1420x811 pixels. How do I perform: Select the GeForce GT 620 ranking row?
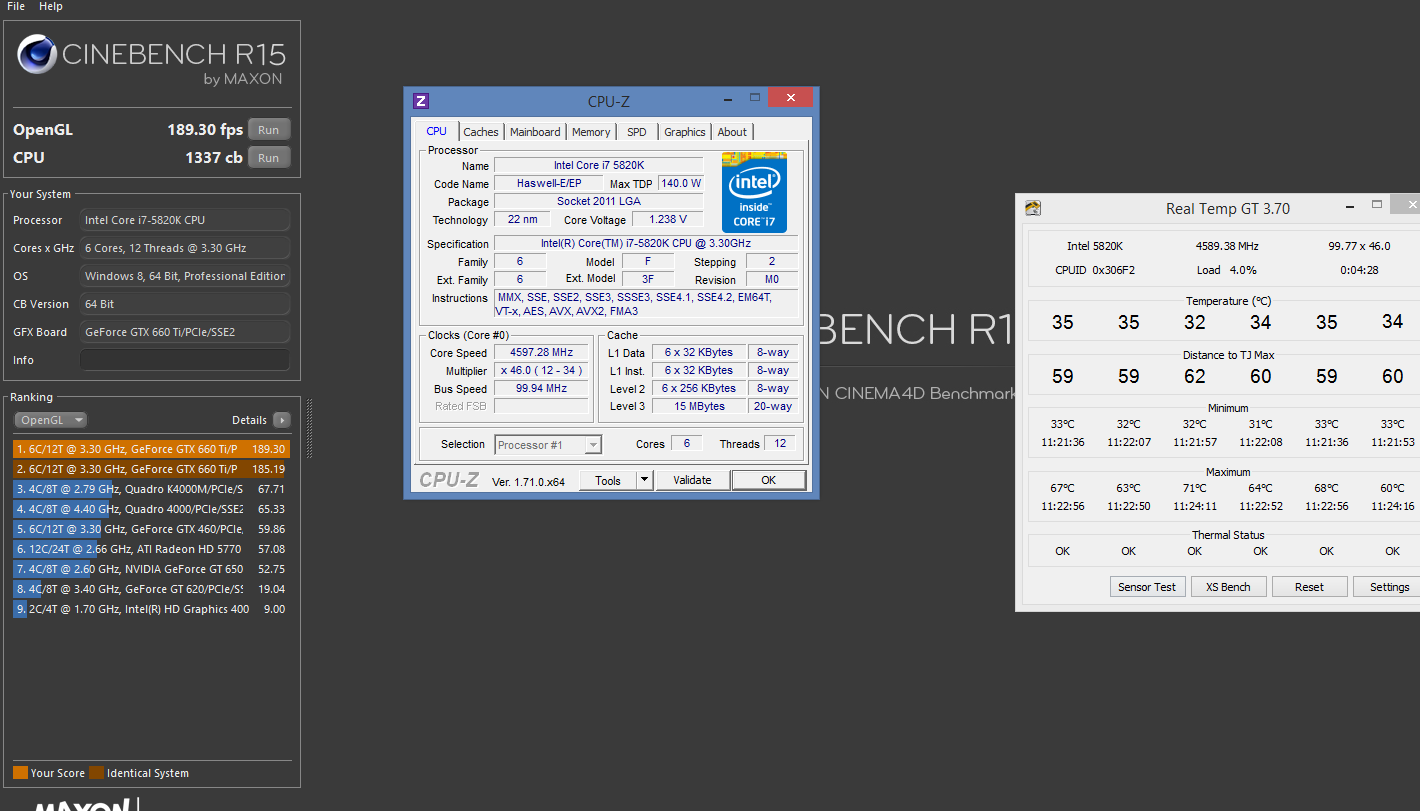151,589
